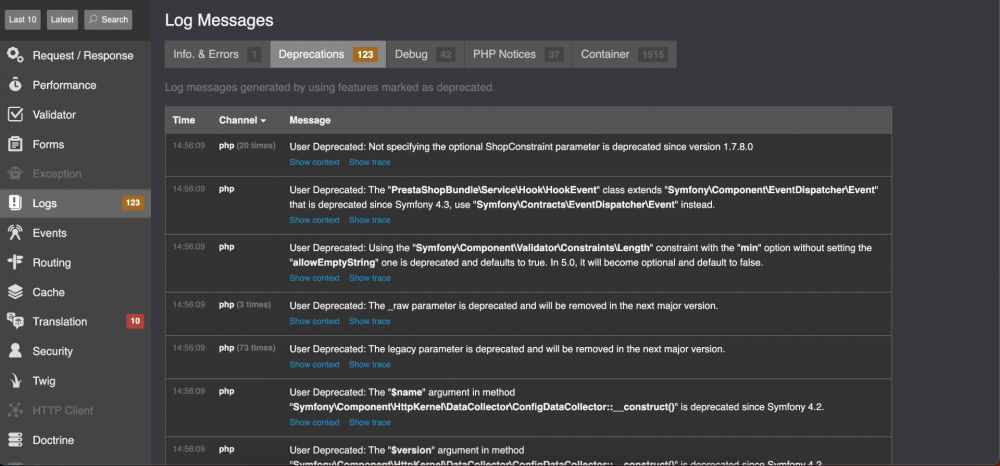Open the Events antenna icon

[x=15, y=233]
